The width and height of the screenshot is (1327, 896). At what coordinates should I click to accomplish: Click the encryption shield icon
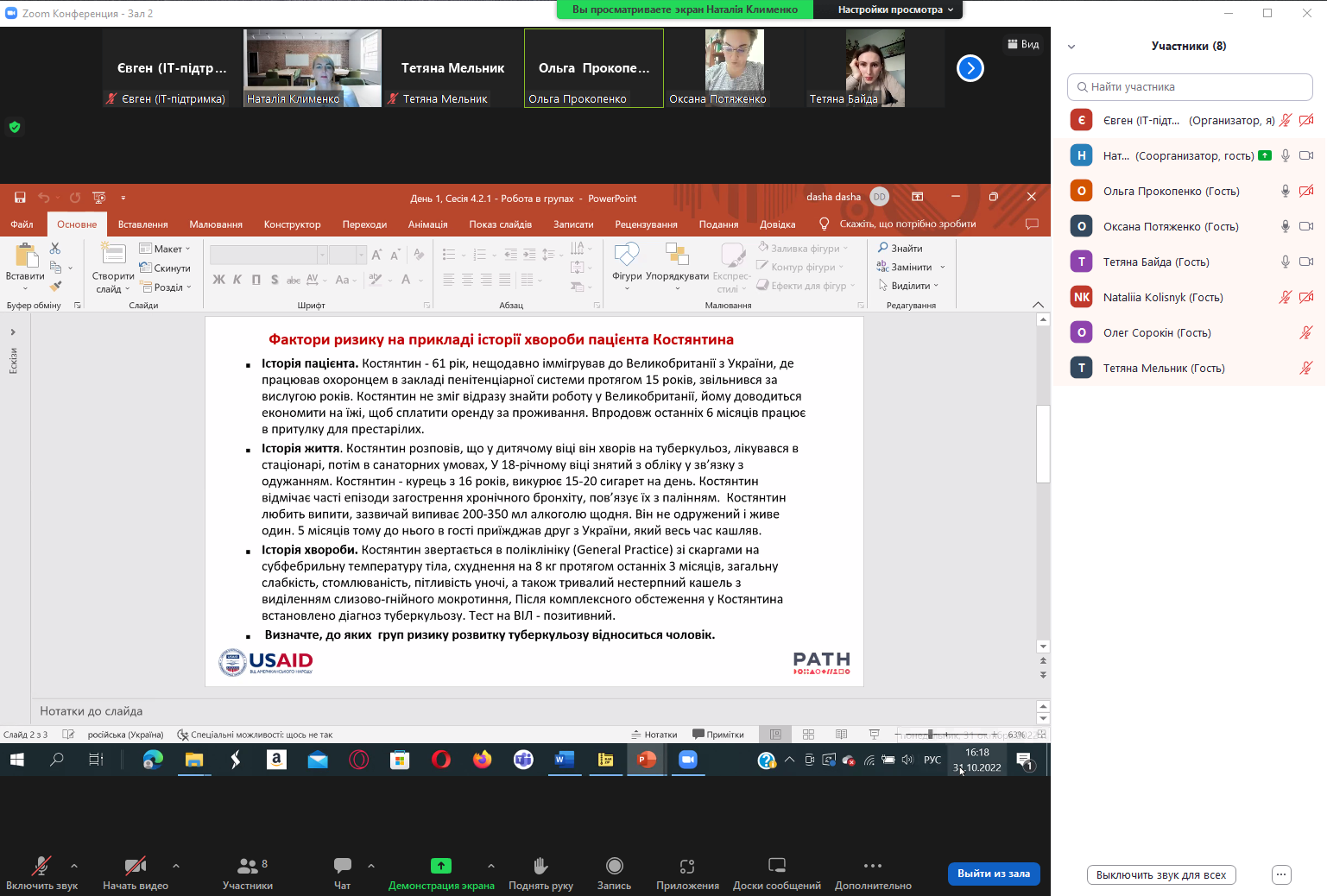(x=15, y=127)
